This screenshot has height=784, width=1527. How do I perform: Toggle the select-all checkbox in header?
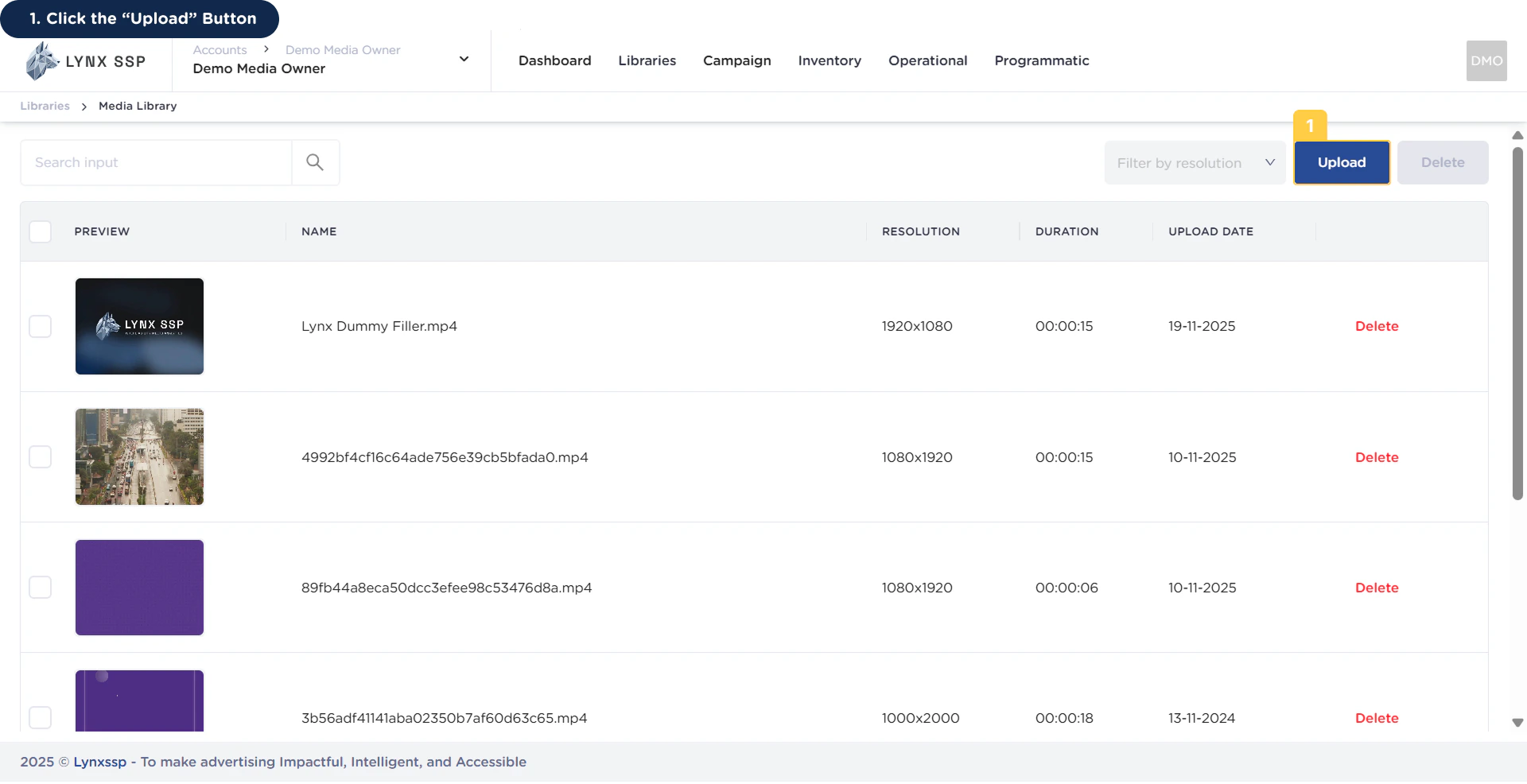(x=40, y=231)
